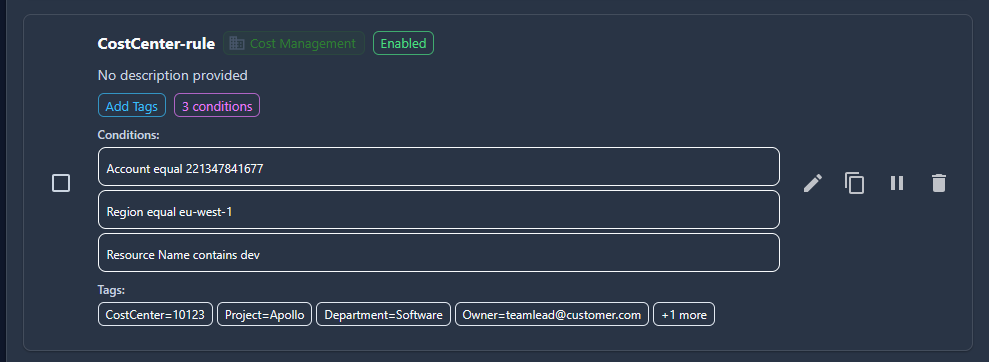Open the 3 conditions badge
This screenshot has height=362, width=989.
[x=217, y=106]
